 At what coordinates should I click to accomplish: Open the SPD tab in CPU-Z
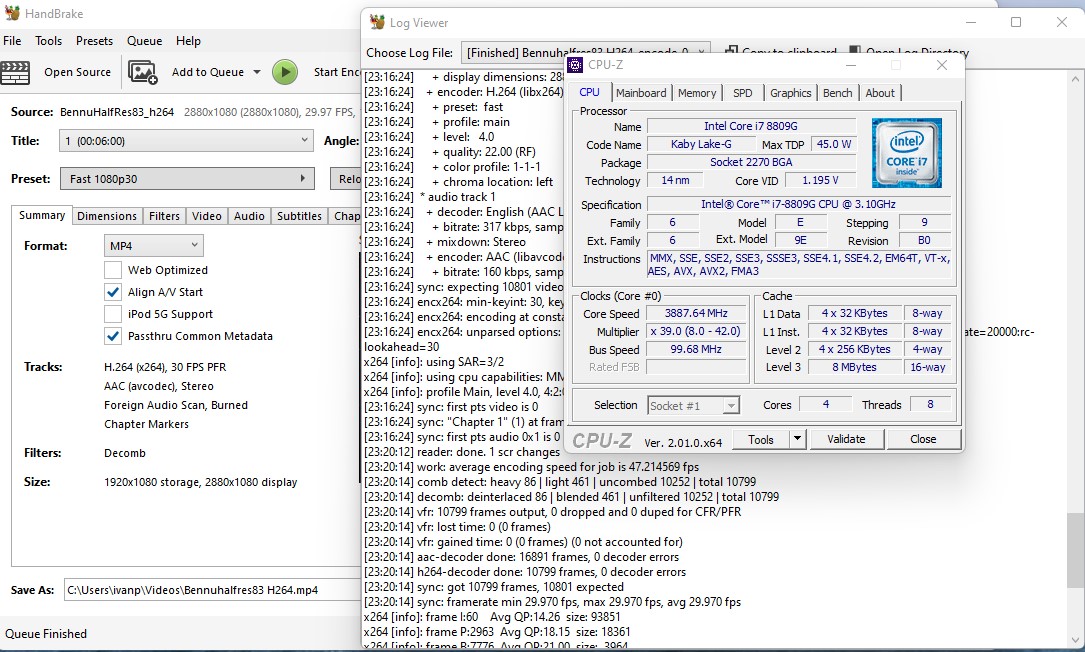(742, 93)
